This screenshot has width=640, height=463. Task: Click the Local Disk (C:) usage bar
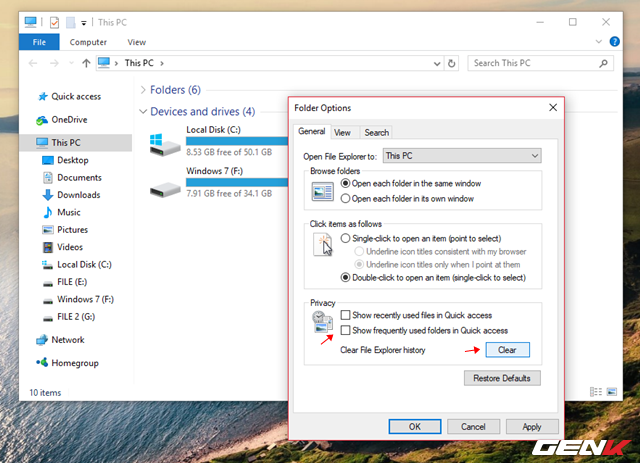point(237,141)
